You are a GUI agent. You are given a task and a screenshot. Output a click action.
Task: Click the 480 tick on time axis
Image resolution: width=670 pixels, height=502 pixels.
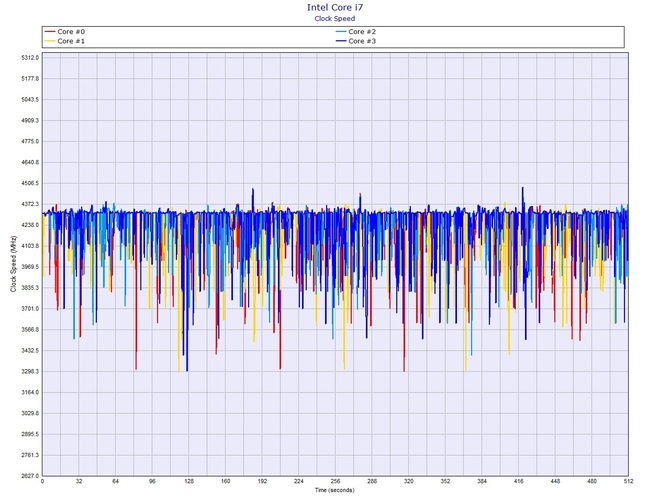(592, 481)
